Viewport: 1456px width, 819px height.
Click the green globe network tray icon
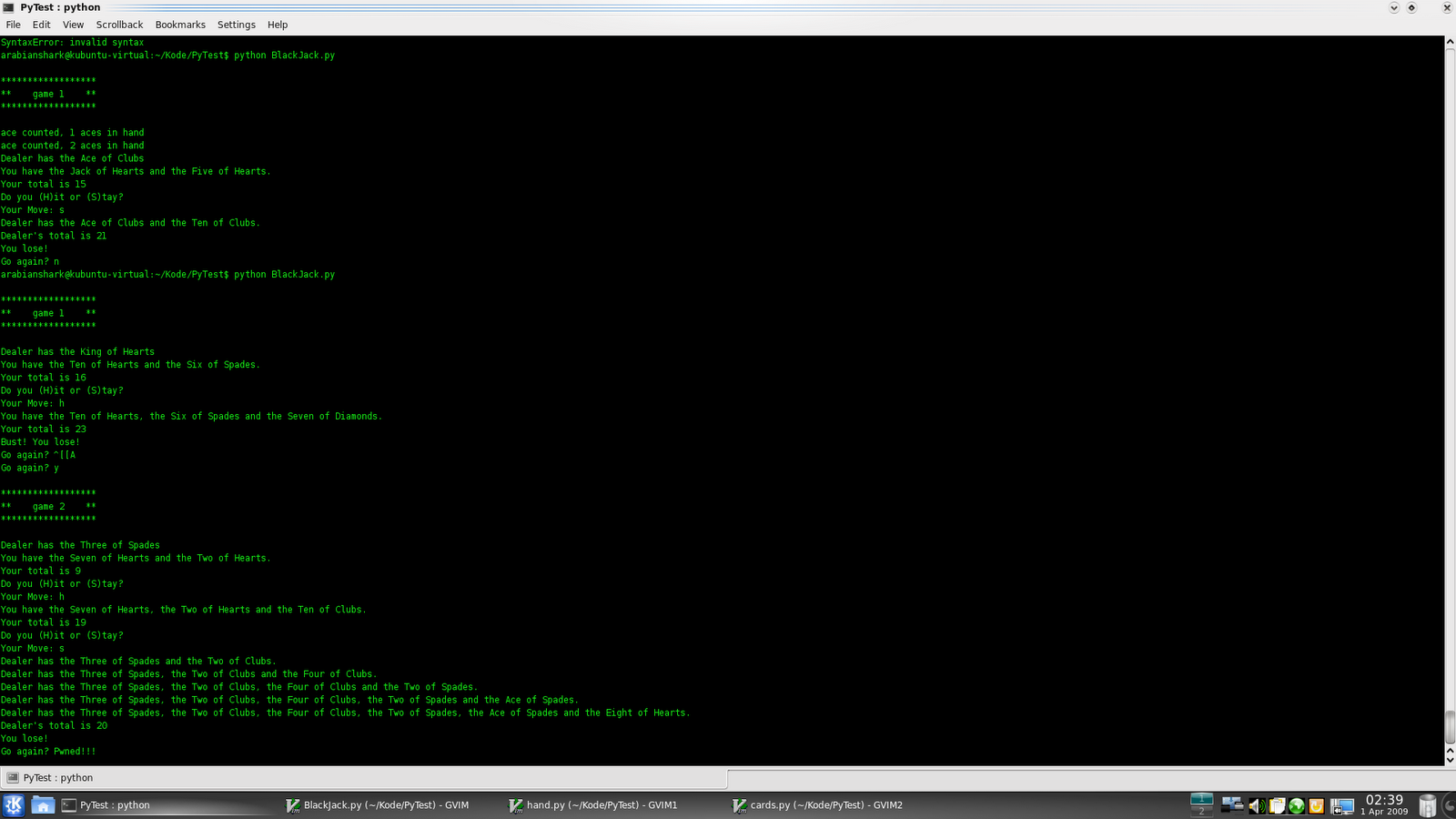point(1297,805)
